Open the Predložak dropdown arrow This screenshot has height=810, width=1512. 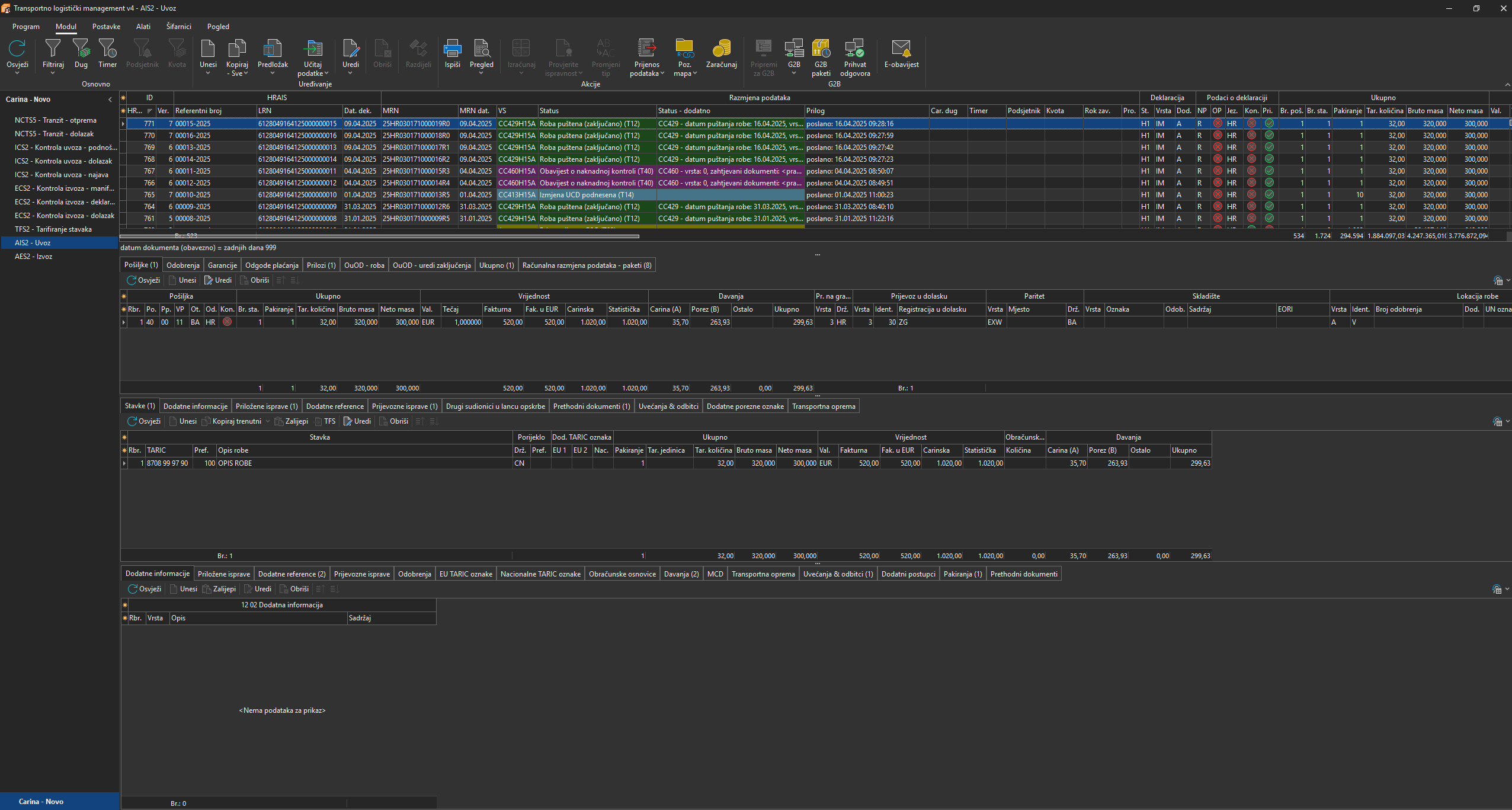(x=273, y=73)
